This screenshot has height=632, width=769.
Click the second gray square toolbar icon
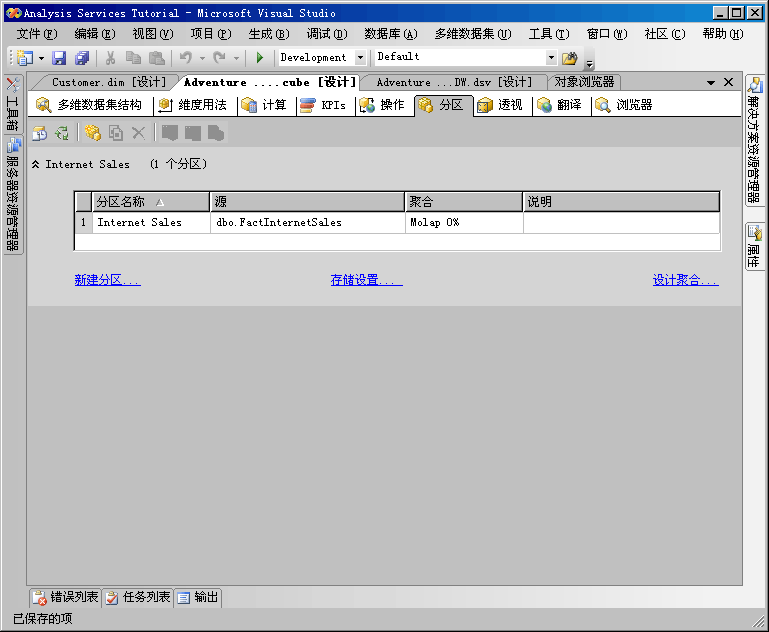tap(193, 133)
